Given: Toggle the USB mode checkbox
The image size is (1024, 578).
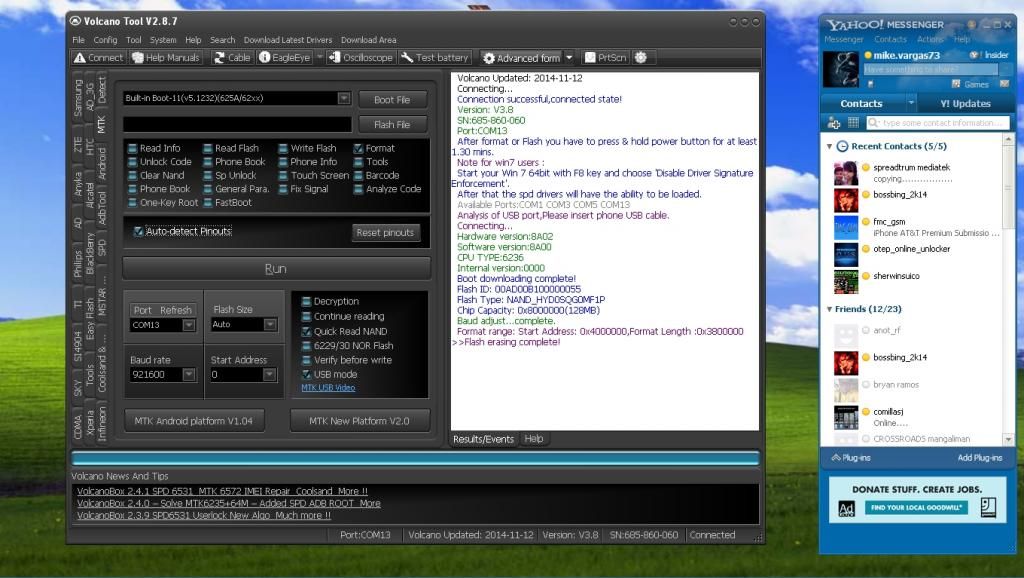Looking at the screenshot, I should (306, 374).
